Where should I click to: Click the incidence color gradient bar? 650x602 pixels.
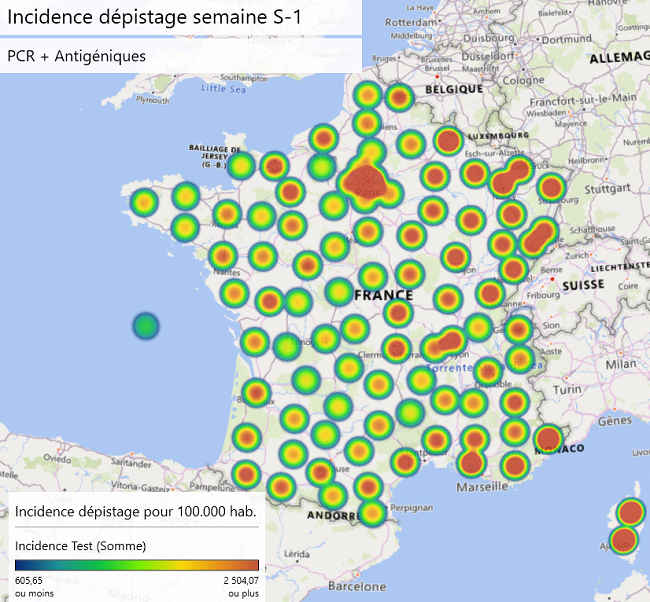pyautogui.click(x=137, y=565)
